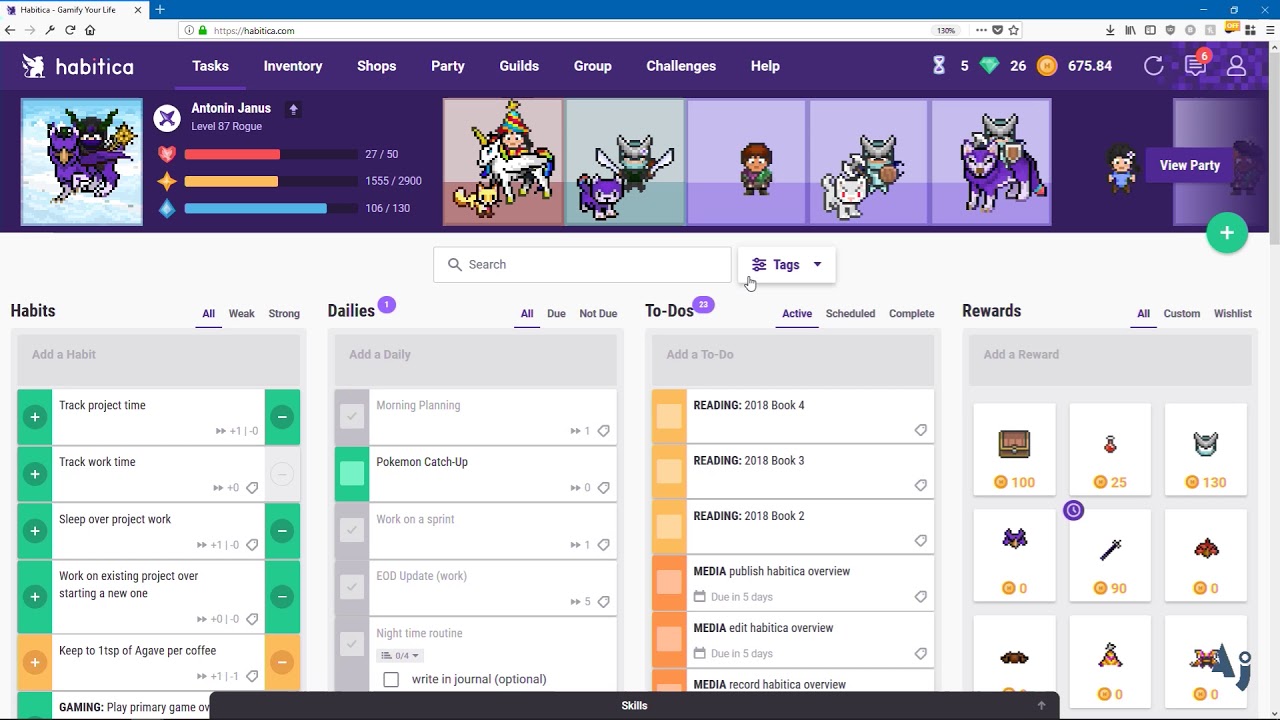Buy the 25 gold health potion reward
The image size is (1280, 720).
coord(1110,450)
